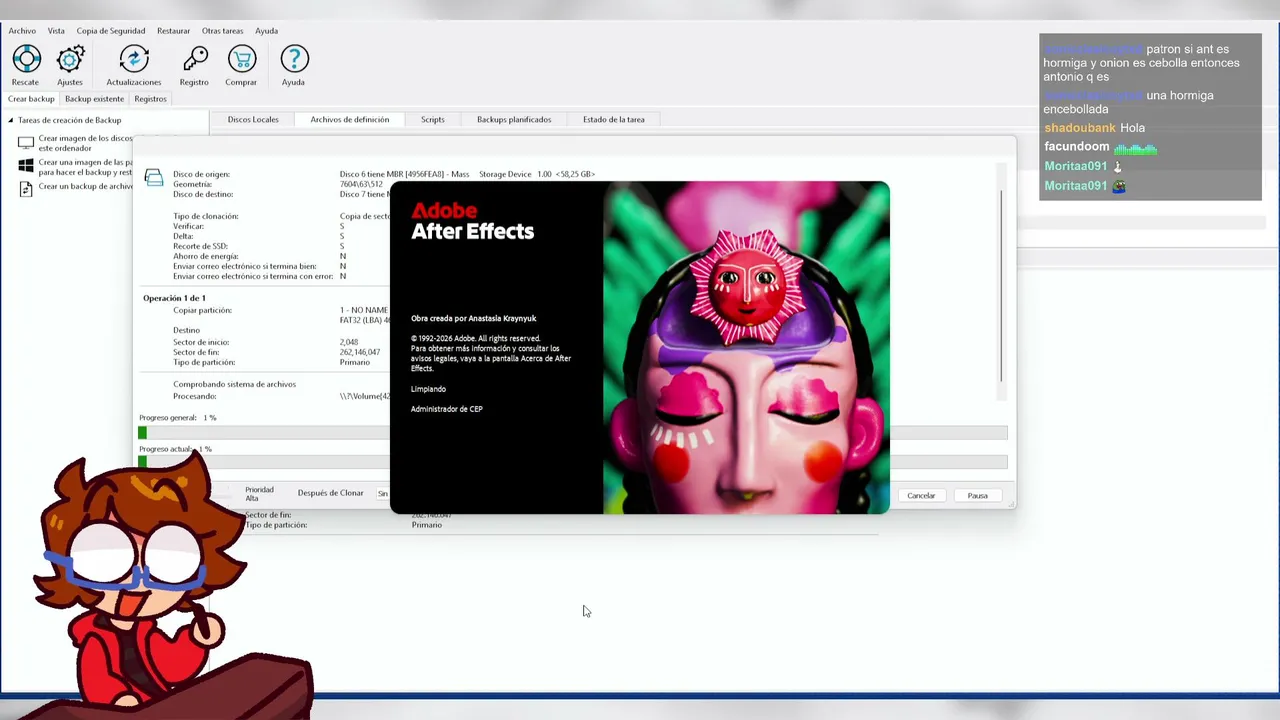This screenshot has width=1280, height=720.
Task: Select the Archivos de definición tab
Action: pos(350,120)
